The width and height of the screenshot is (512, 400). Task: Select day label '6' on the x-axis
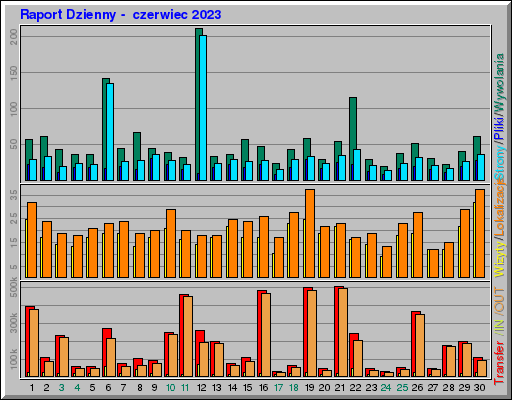click(108, 387)
